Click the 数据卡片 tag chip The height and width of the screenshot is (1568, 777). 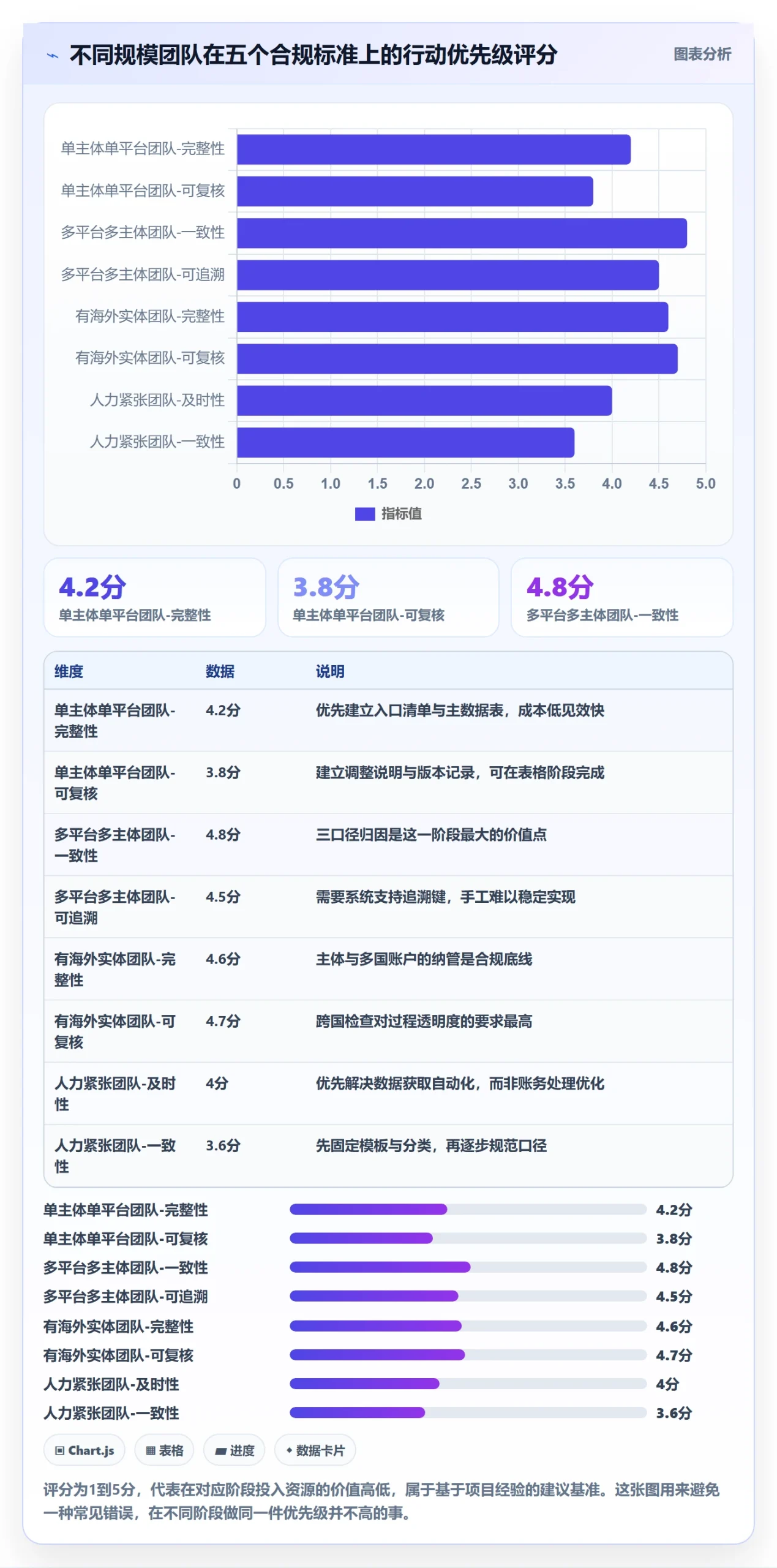[315, 1450]
